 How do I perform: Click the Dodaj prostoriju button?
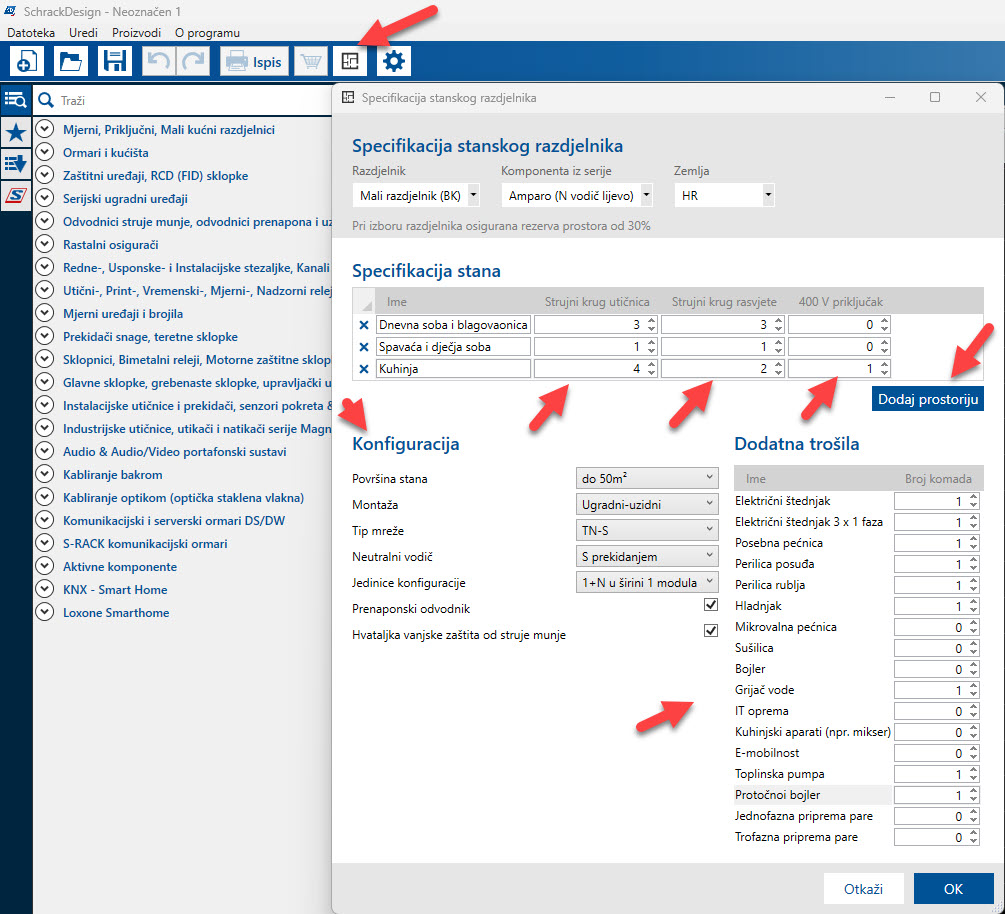pyautogui.click(x=926, y=399)
